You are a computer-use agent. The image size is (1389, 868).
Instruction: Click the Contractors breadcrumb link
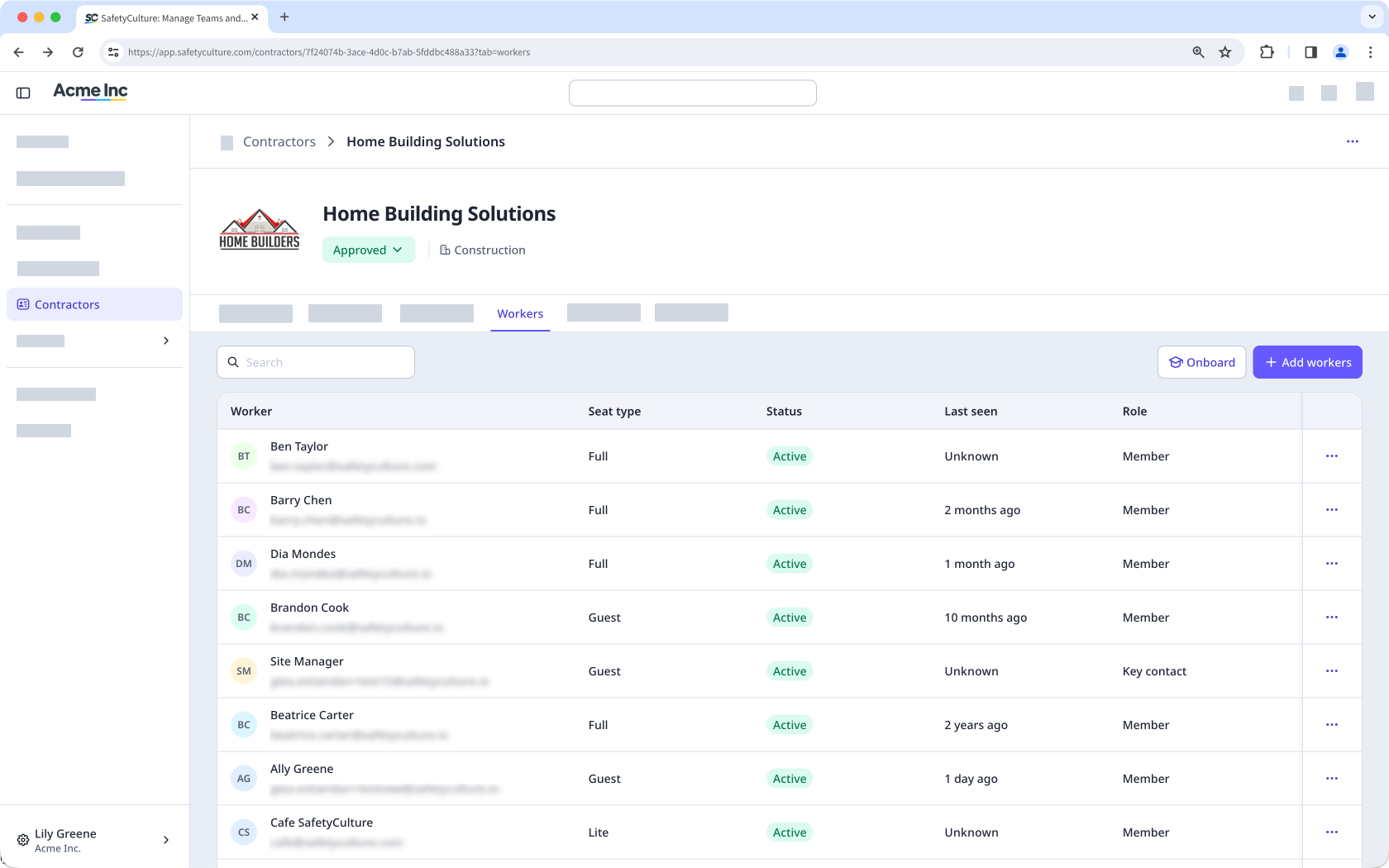click(x=279, y=141)
